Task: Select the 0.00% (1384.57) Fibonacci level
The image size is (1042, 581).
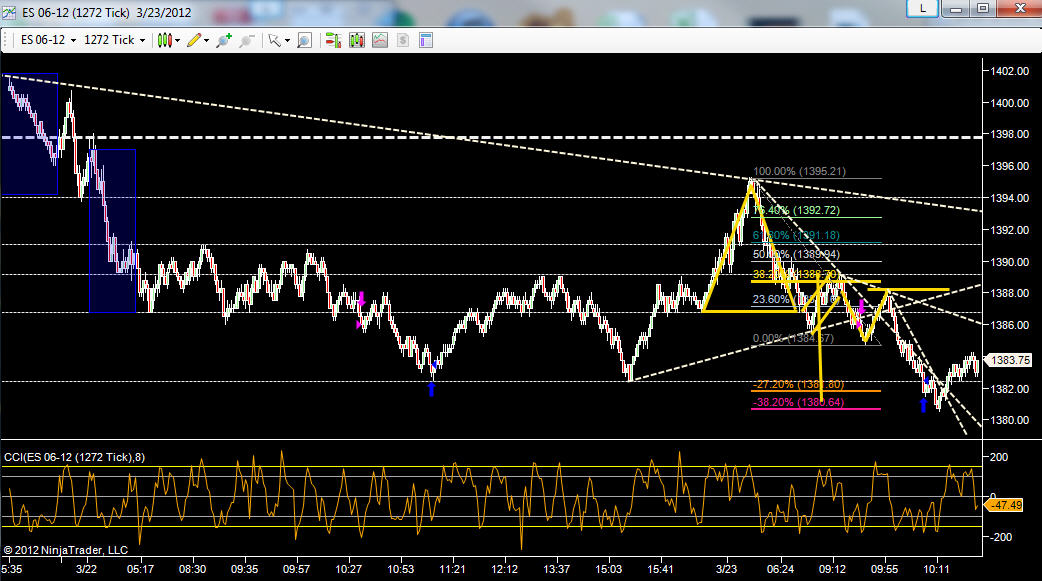Action: pos(793,338)
